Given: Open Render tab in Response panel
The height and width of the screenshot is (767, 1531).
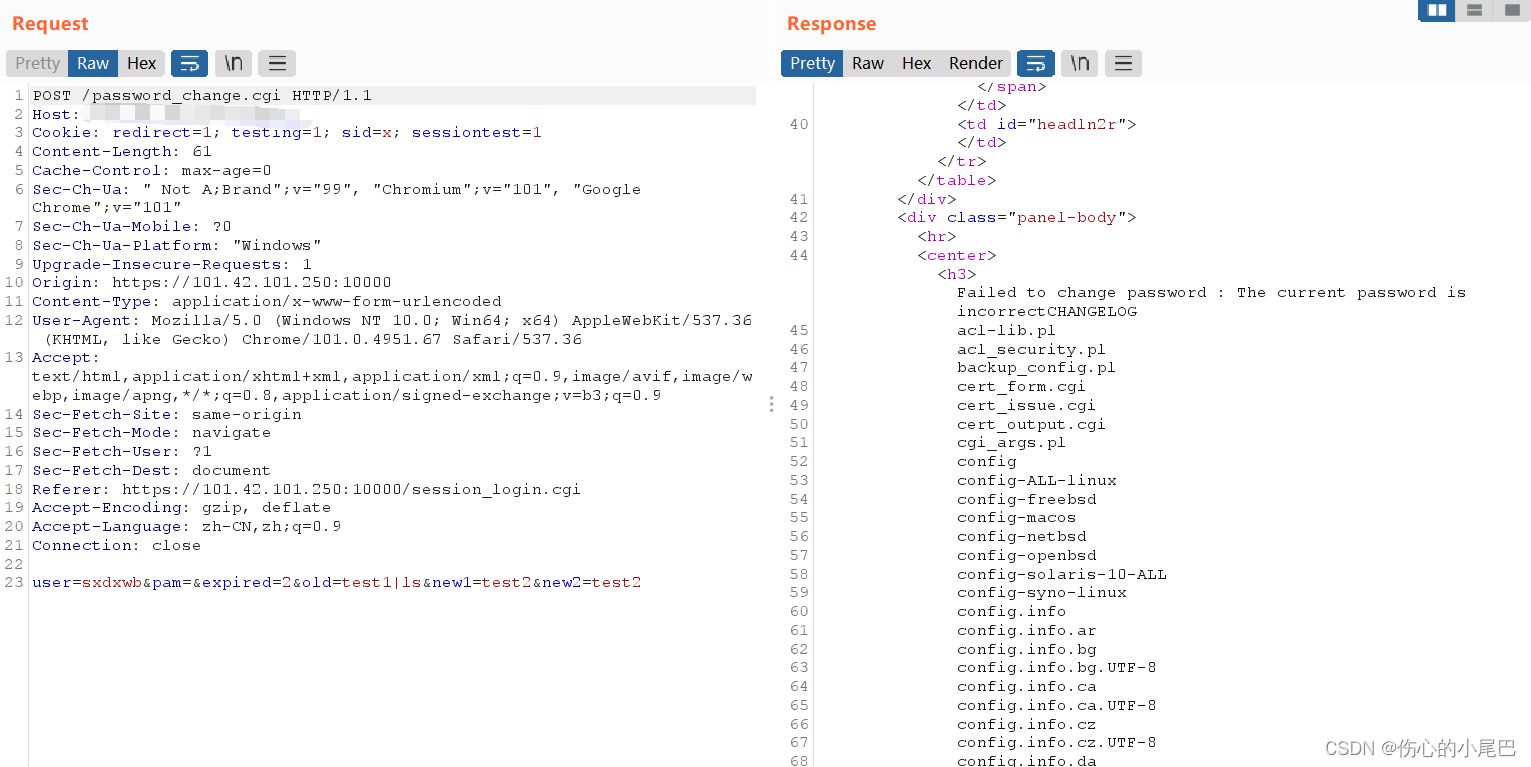Looking at the screenshot, I should (x=976, y=63).
